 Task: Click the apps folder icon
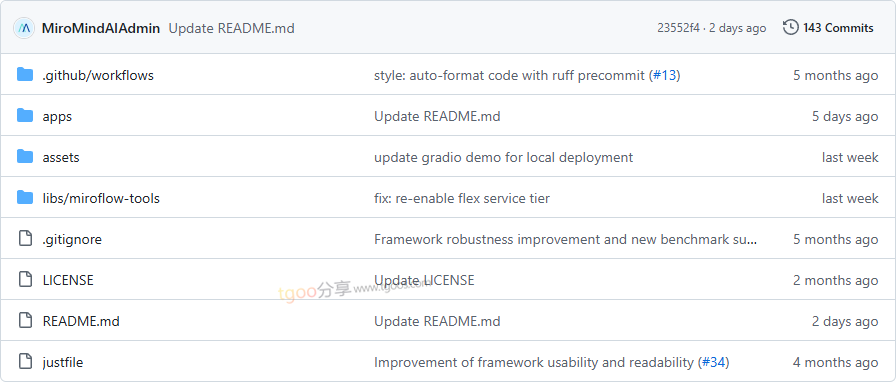click(x=25, y=116)
